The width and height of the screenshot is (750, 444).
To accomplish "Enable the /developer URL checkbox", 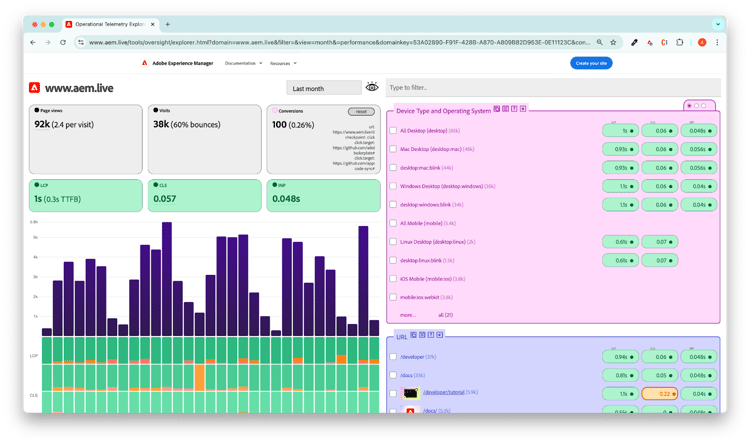I will tap(393, 356).
